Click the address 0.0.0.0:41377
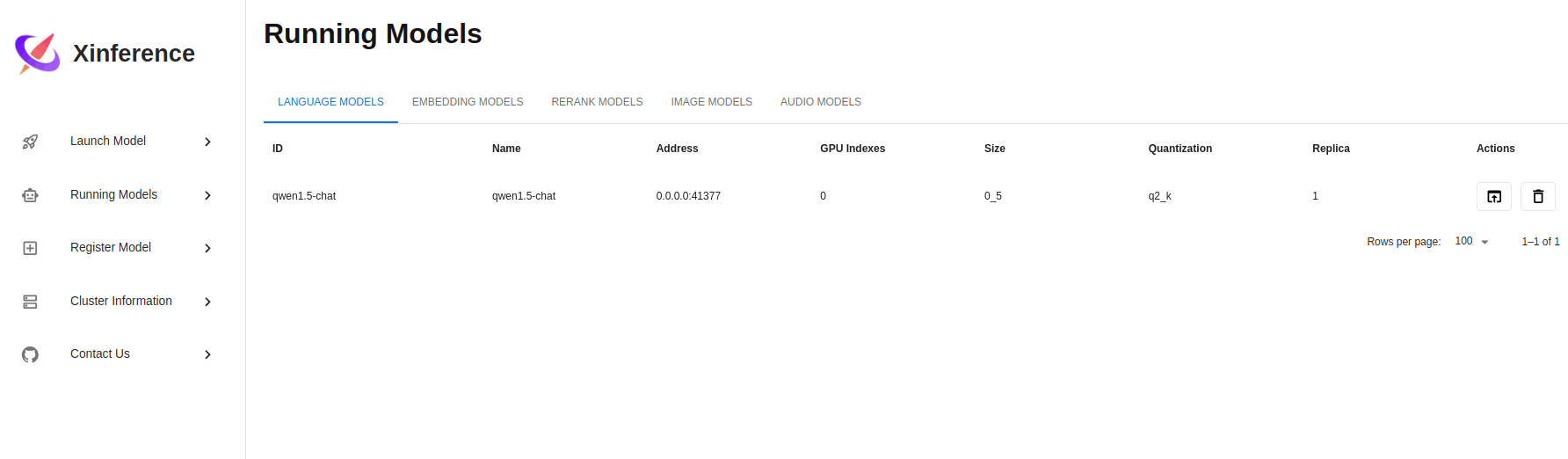This screenshot has width=1568, height=459. (x=688, y=196)
